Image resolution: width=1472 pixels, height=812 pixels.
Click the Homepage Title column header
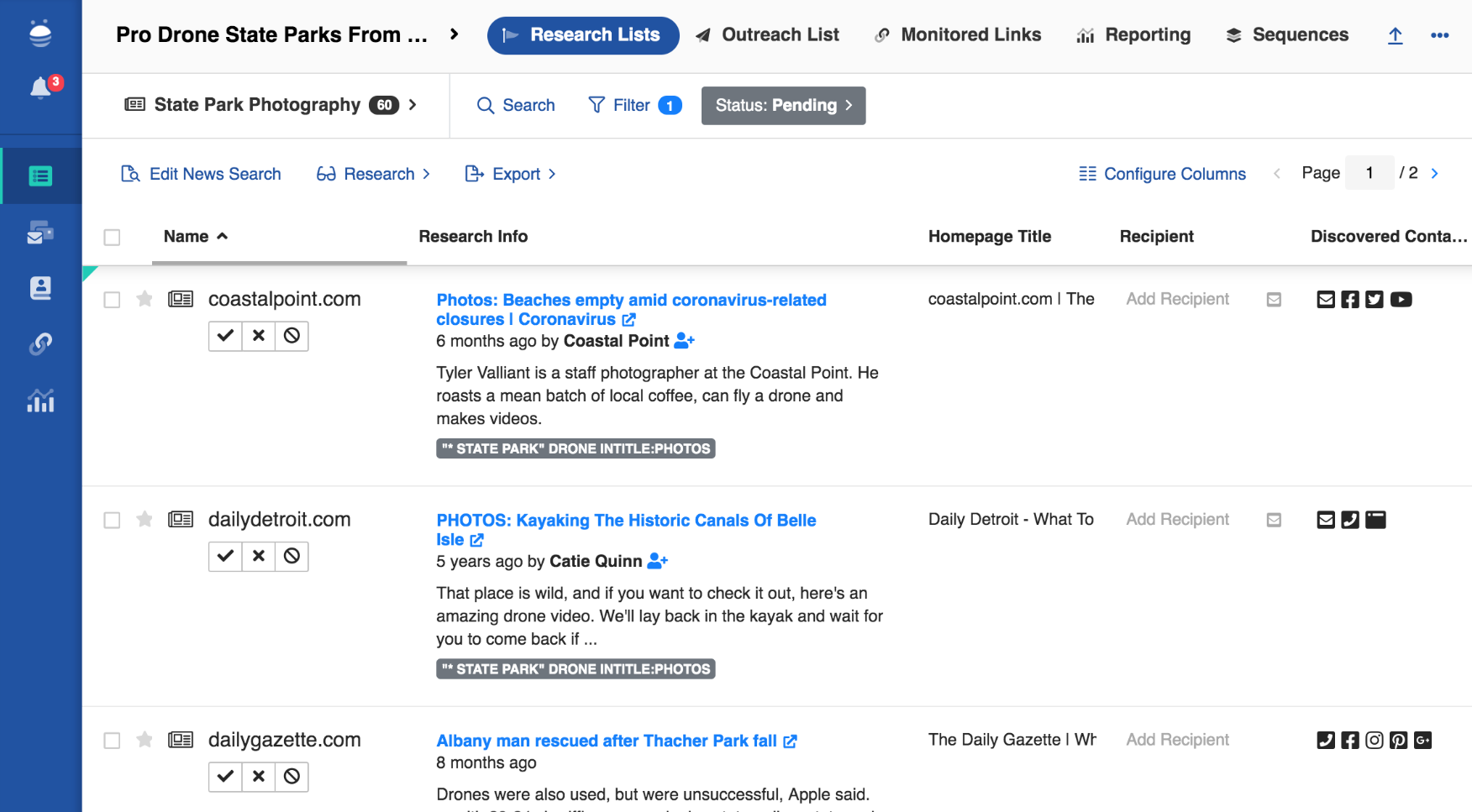point(990,237)
